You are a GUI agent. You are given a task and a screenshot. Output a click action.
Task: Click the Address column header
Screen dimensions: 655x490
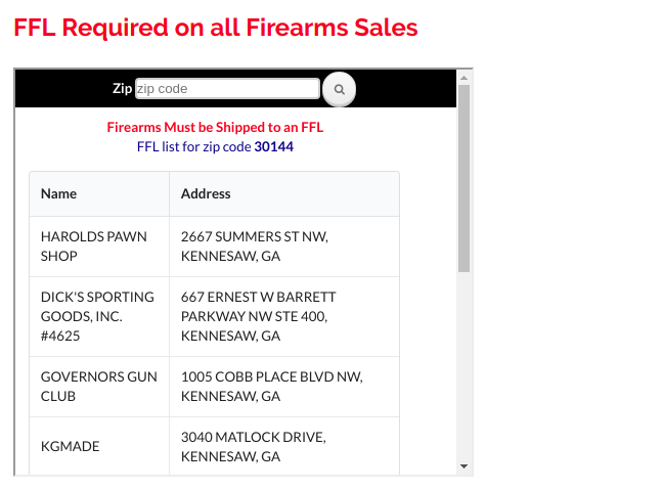click(206, 194)
